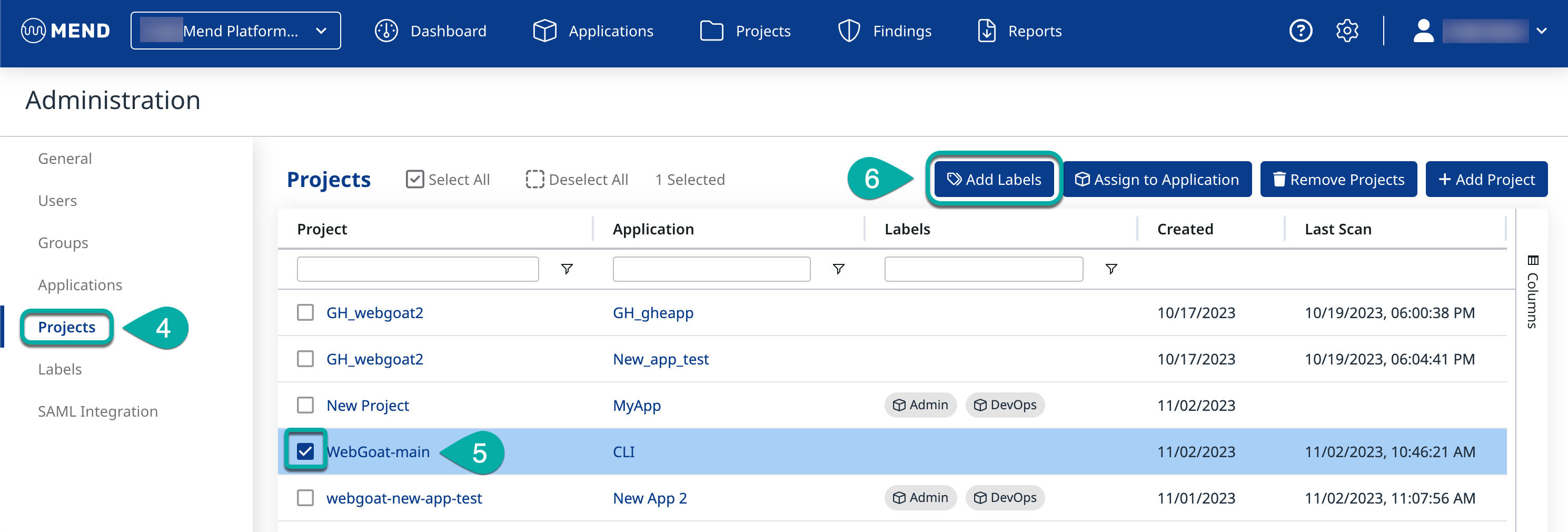Click the Application column filter funnel icon
The width and height of the screenshot is (1568, 532).
coord(838,269)
